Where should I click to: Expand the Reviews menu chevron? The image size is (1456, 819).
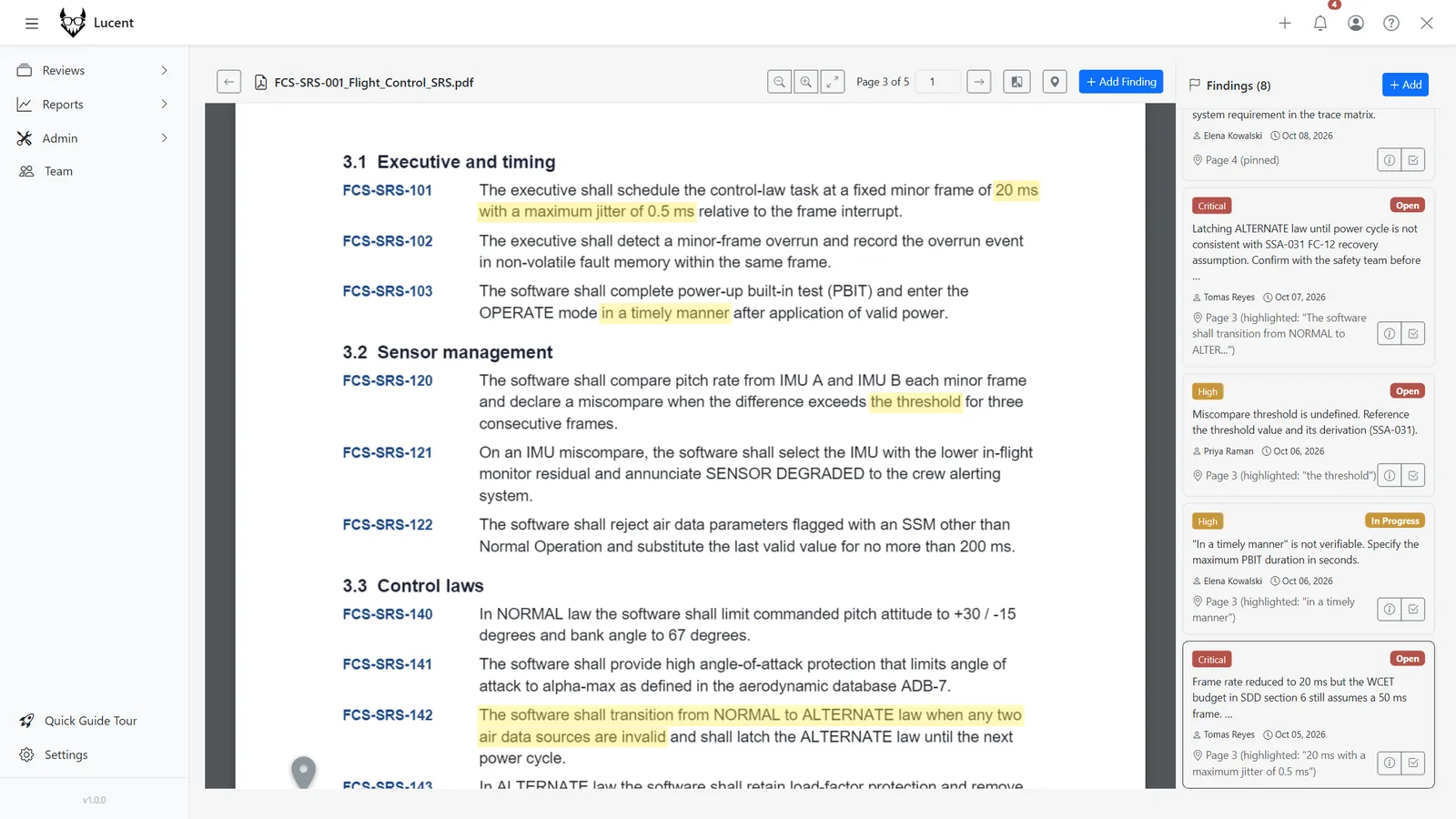tap(165, 70)
